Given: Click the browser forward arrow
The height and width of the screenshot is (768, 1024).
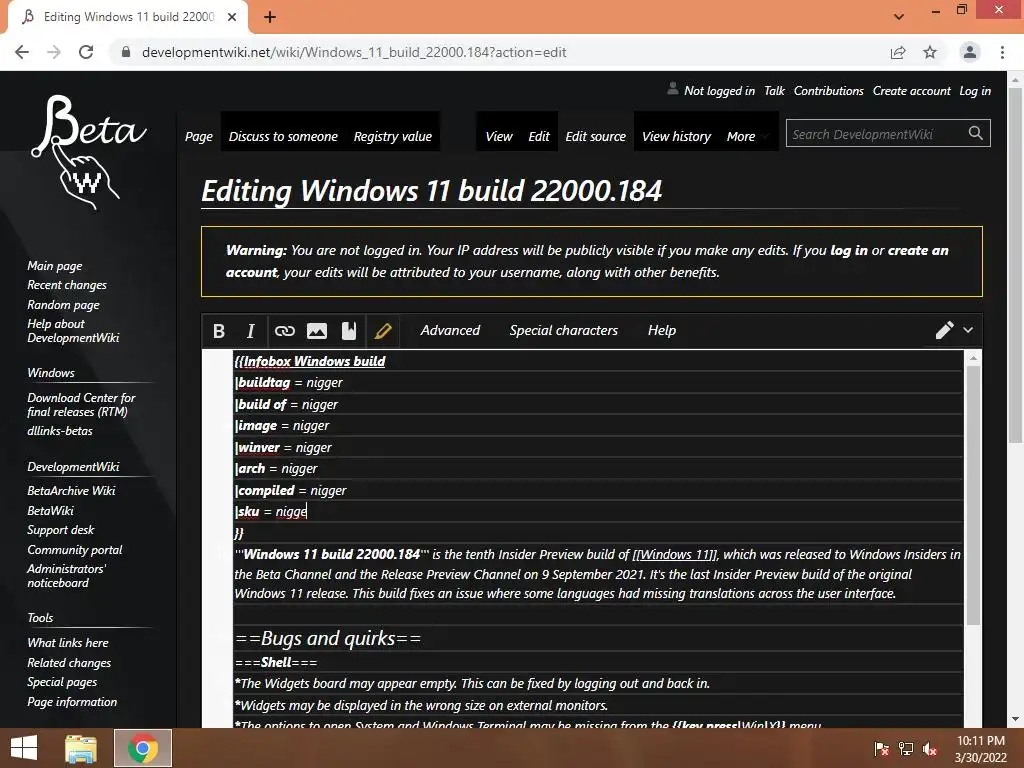Looking at the screenshot, I should [54, 52].
